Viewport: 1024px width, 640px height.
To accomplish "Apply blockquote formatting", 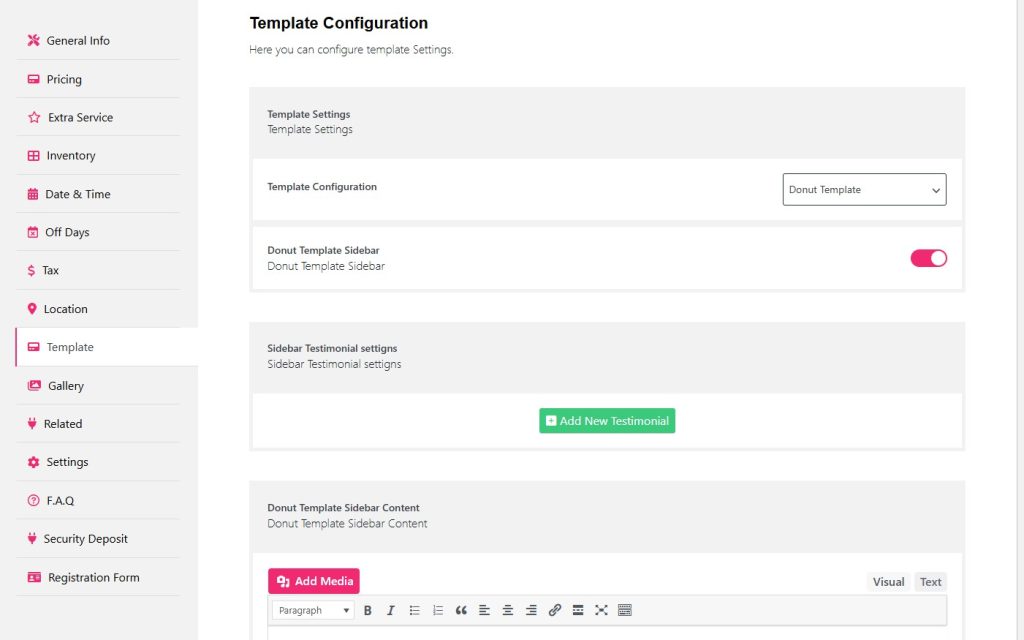I will pyautogui.click(x=461, y=610).
